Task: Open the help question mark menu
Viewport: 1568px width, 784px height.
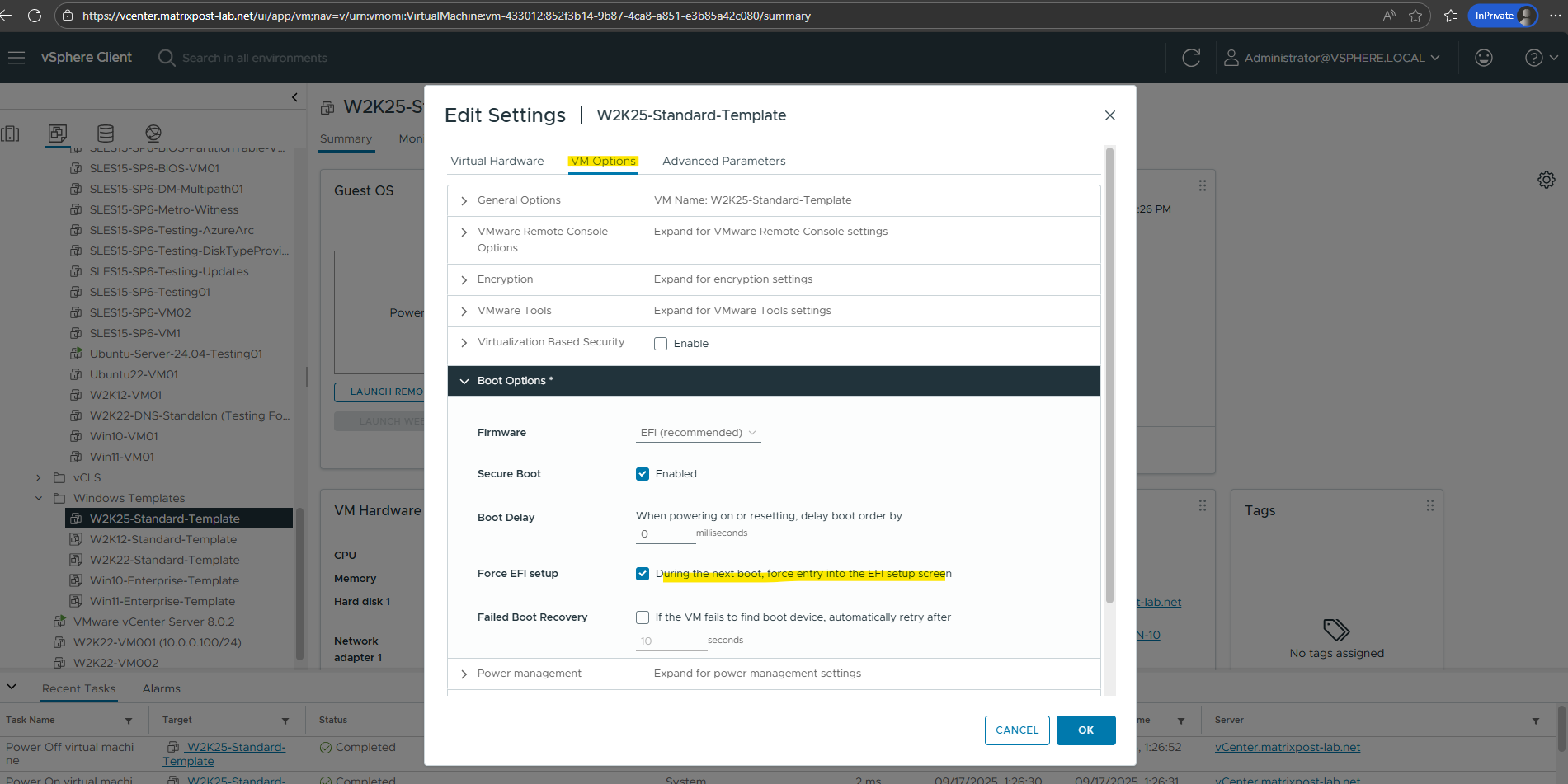Action: pos(1541,58)
